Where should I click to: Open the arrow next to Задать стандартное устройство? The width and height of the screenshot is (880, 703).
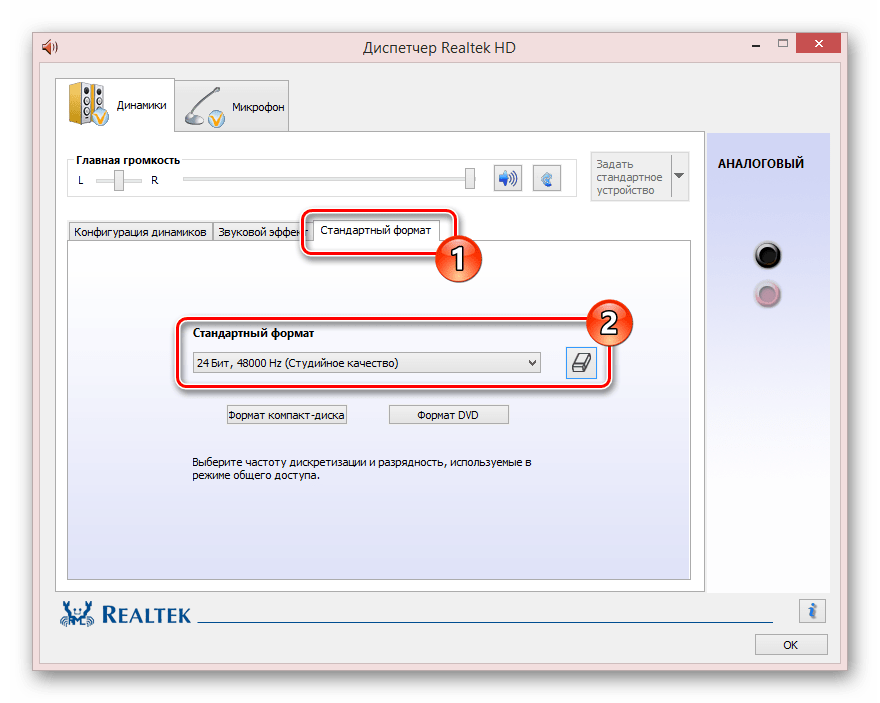pos(679,176)
